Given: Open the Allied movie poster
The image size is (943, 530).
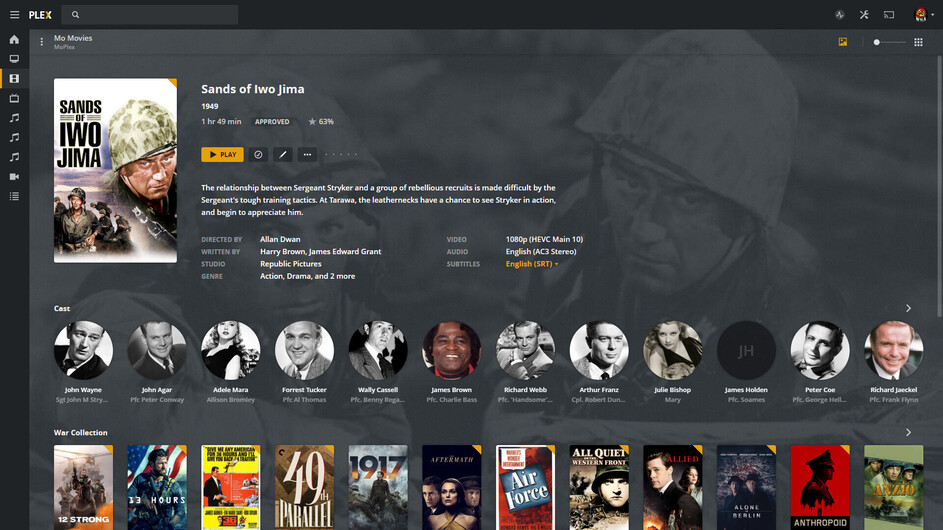Looking at the screenshot, I should click(x=672, y=487).
